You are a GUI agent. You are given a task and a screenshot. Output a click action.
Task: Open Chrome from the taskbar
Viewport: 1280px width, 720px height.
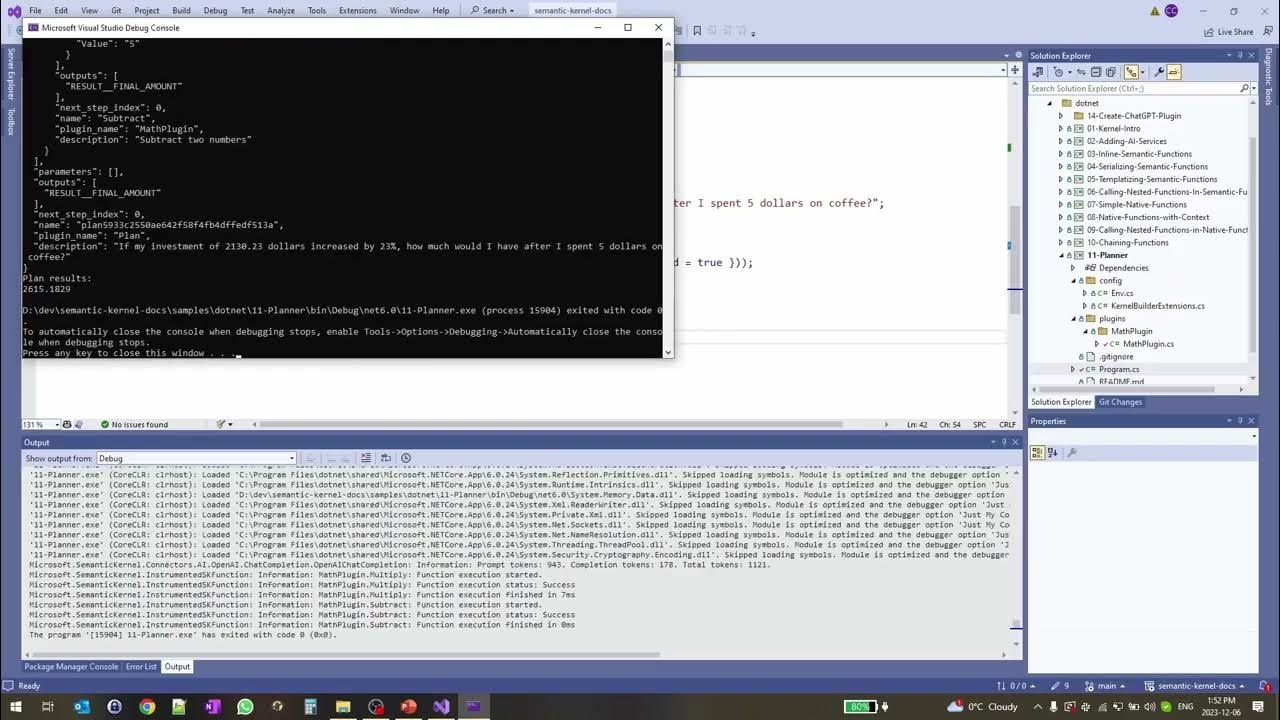tap(147, 706)
